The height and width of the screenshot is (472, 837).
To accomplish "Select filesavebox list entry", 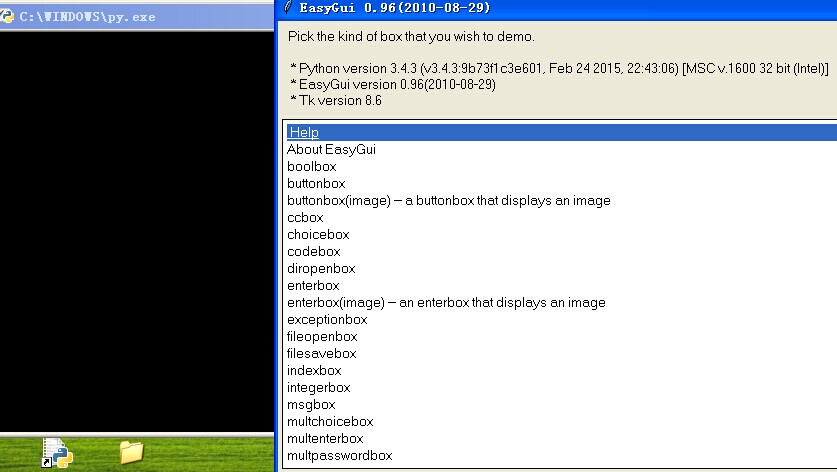I will 321,353.
